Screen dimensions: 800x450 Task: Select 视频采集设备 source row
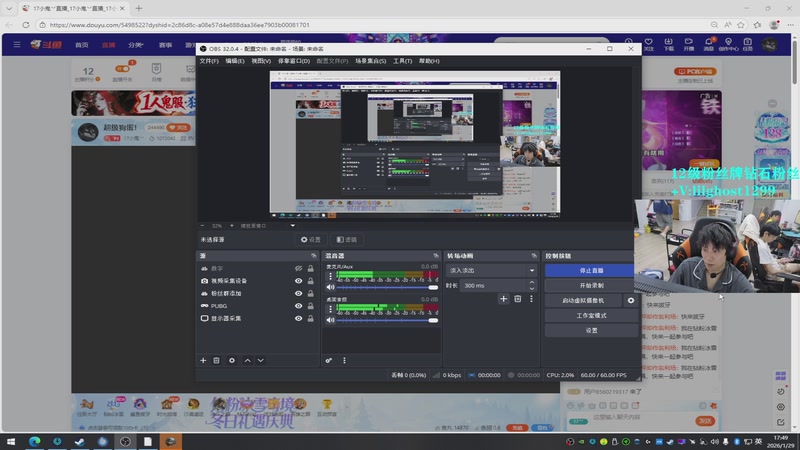pos(257,281)
